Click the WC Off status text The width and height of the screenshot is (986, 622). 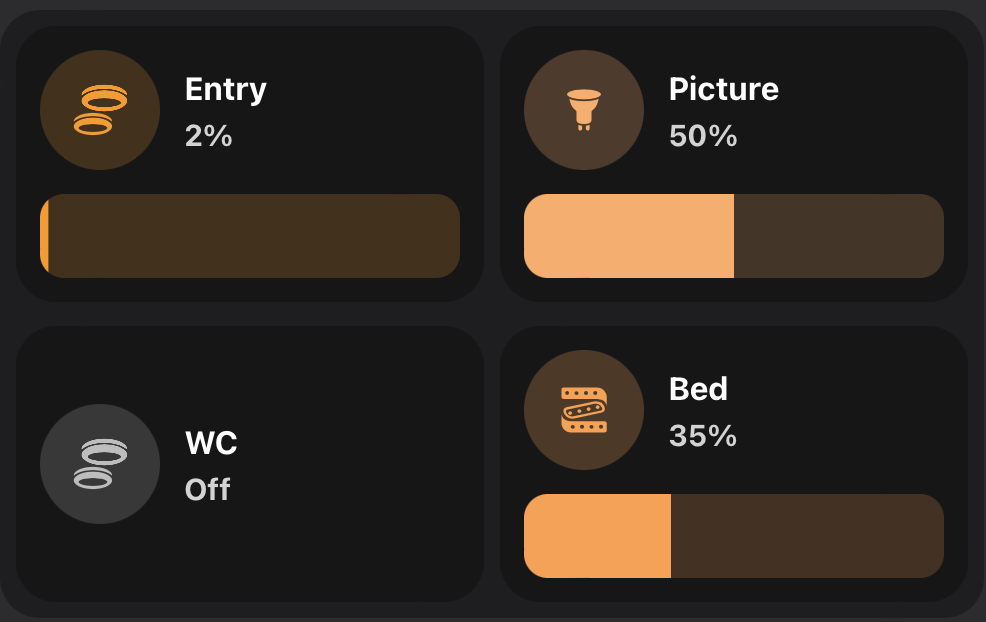pos(208,490)
